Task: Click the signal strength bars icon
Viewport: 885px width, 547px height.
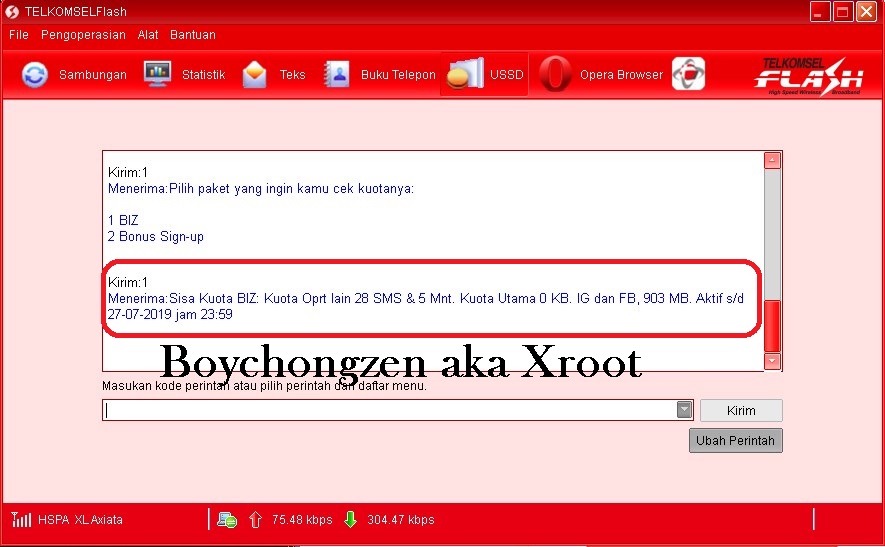Action: [21, 519]
